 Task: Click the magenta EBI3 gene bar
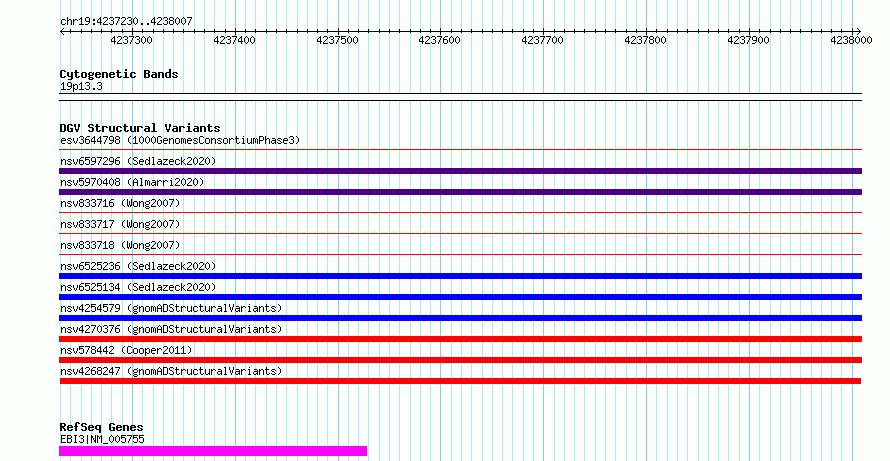(x=213, y=451)
